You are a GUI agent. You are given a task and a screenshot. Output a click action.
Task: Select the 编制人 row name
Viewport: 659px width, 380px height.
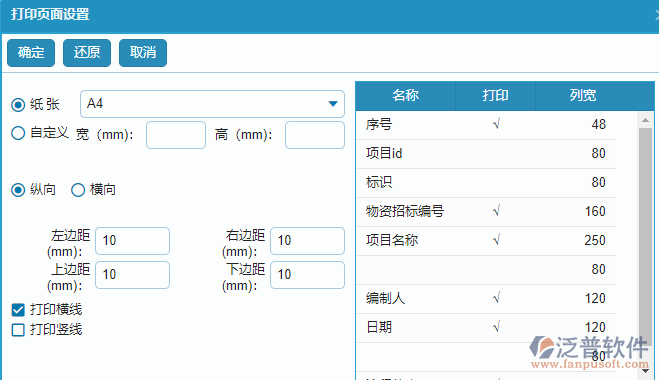[x=385, y=298]
